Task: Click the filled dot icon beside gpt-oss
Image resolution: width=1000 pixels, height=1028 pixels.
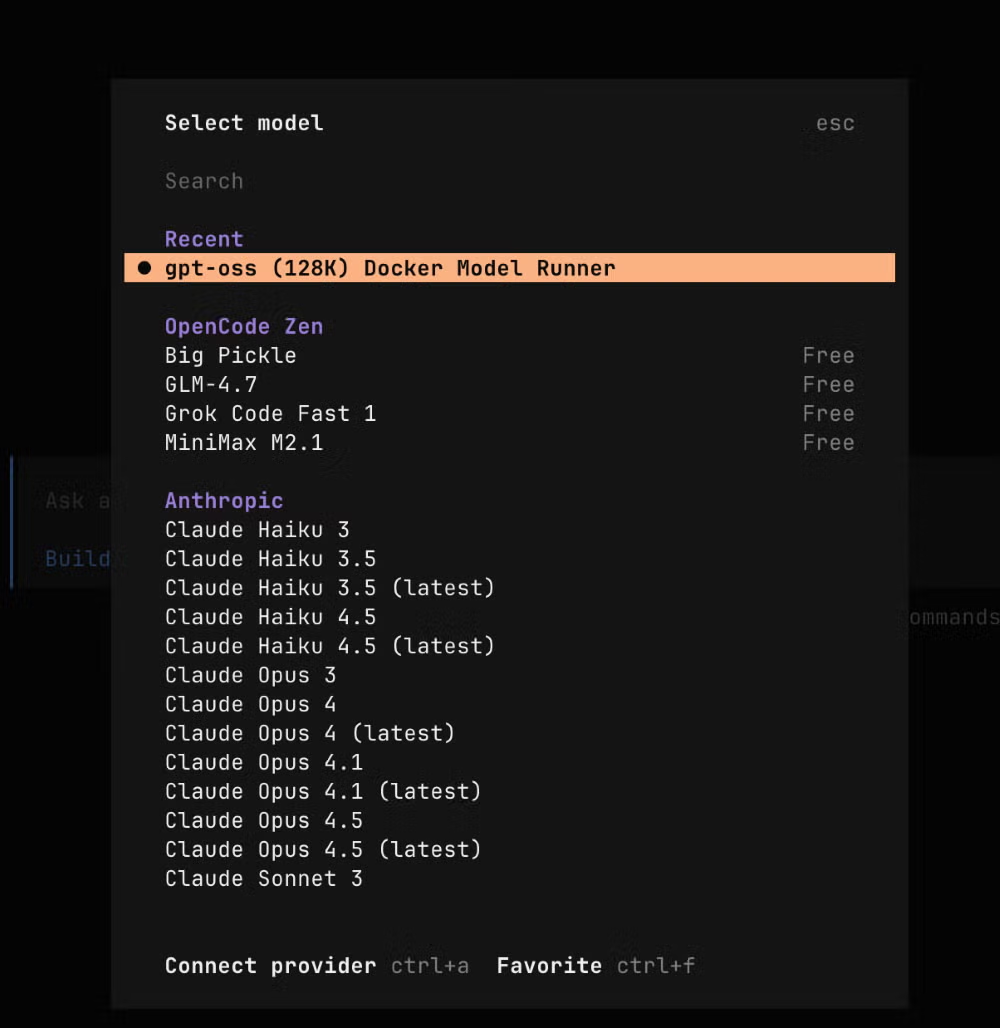Action: (143, 268)
